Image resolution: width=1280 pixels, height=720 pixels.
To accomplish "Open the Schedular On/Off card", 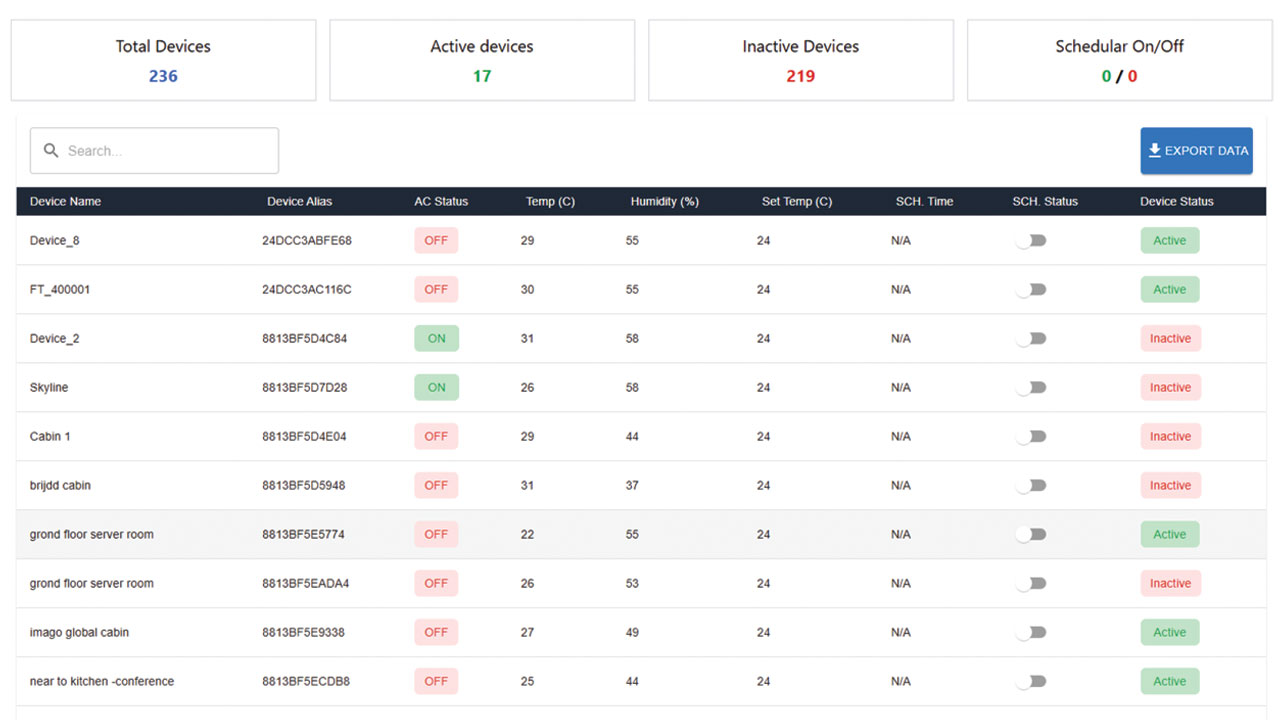I will tap(1120, 60).
